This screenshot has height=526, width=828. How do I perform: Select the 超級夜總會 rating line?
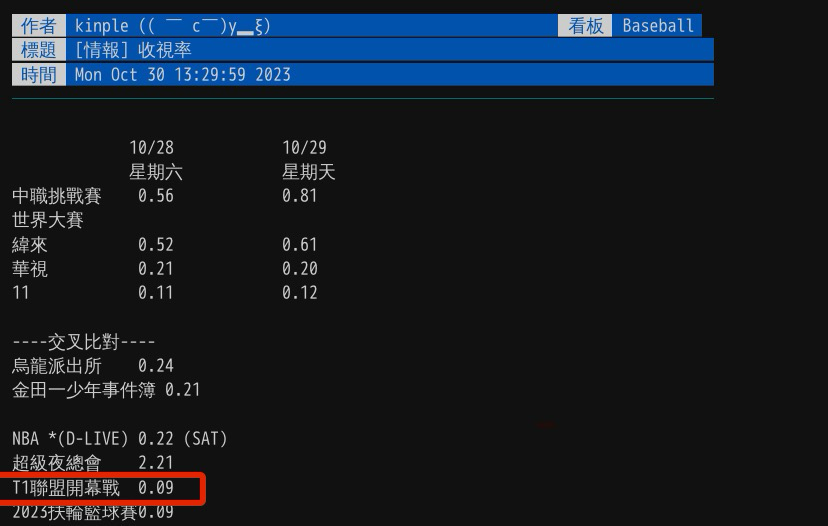tap(92, 463)
